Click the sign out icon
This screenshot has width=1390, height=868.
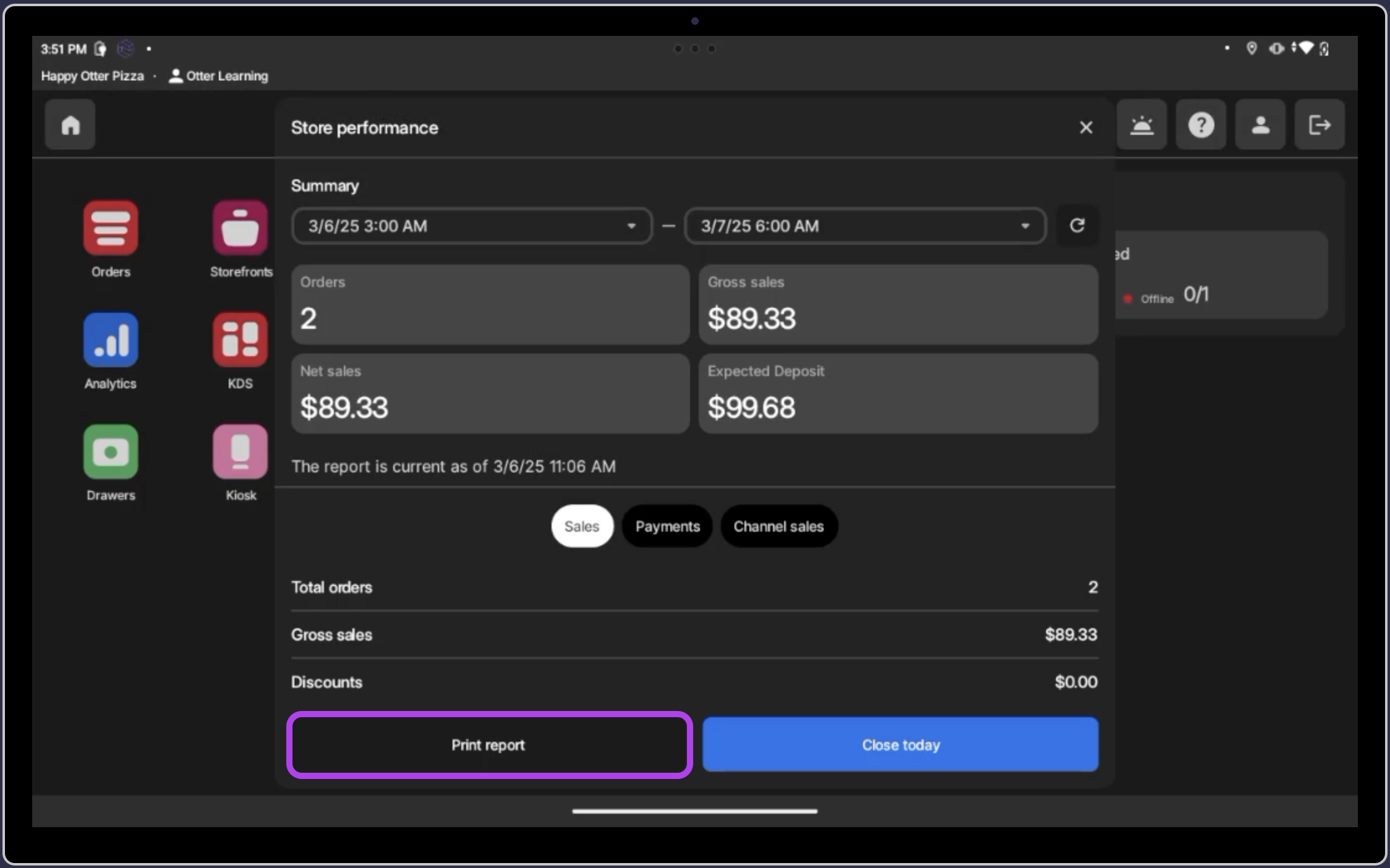(x=1319, y=125)
